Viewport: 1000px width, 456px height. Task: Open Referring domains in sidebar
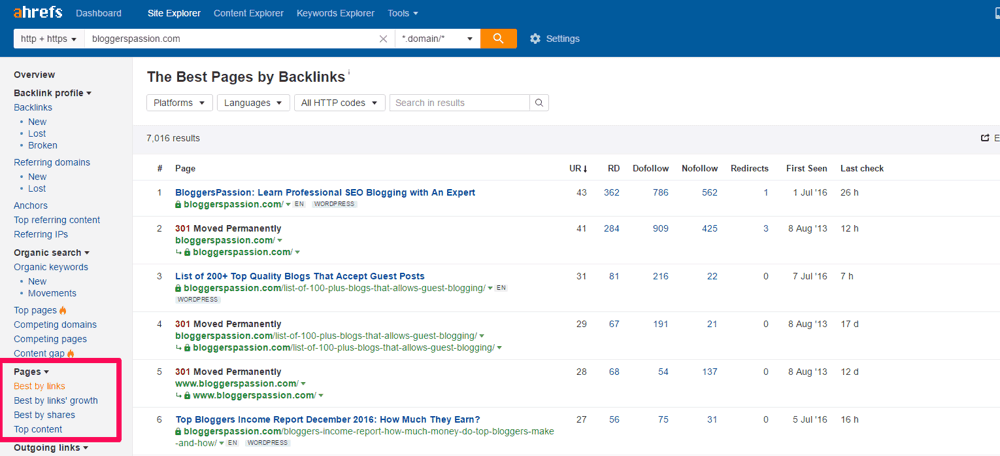click(x=52, y=162)
